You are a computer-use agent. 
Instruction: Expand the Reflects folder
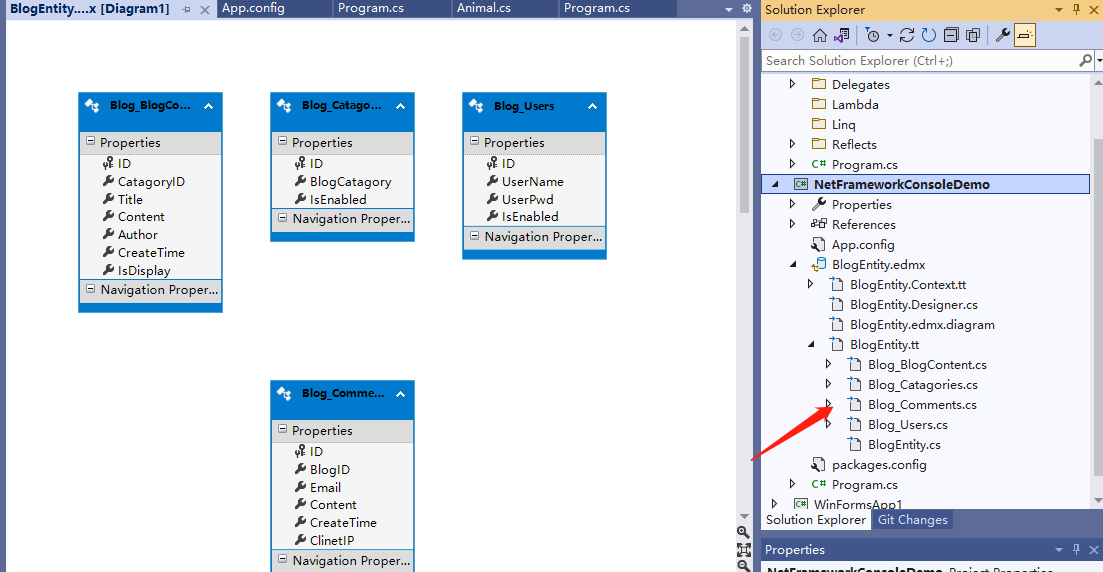[793, 144]
